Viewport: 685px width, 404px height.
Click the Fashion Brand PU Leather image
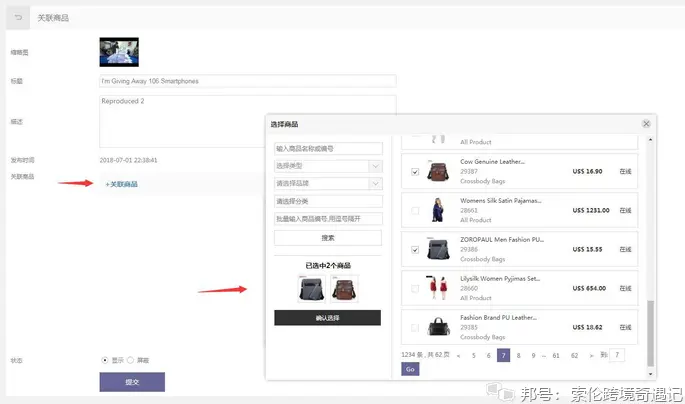(438, 327)
